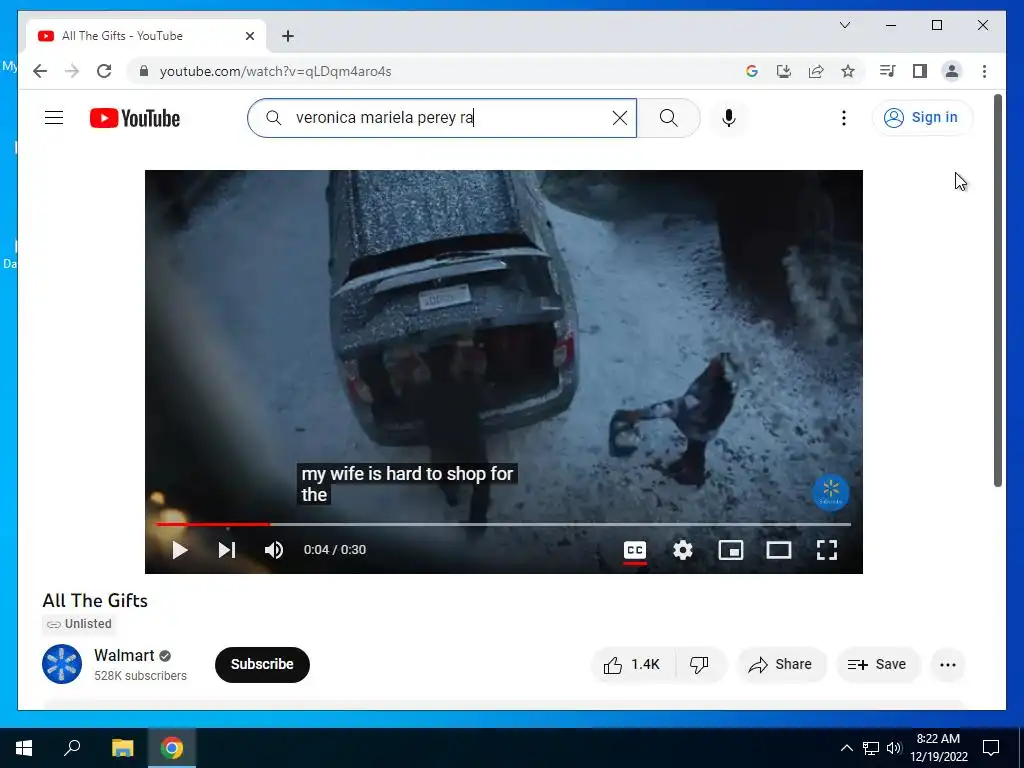Skip to next video
Image resolution: width=1024 pixels, height=768 pixels.
[227, 550]
